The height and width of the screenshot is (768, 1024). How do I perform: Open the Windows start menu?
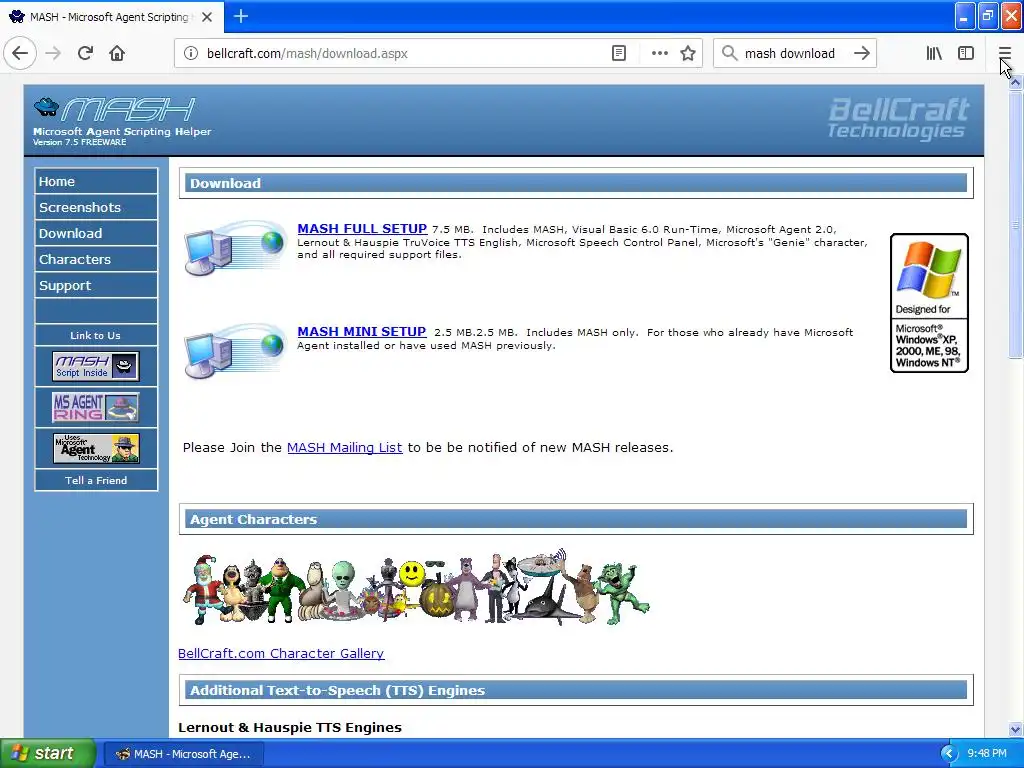pos(48,753)
